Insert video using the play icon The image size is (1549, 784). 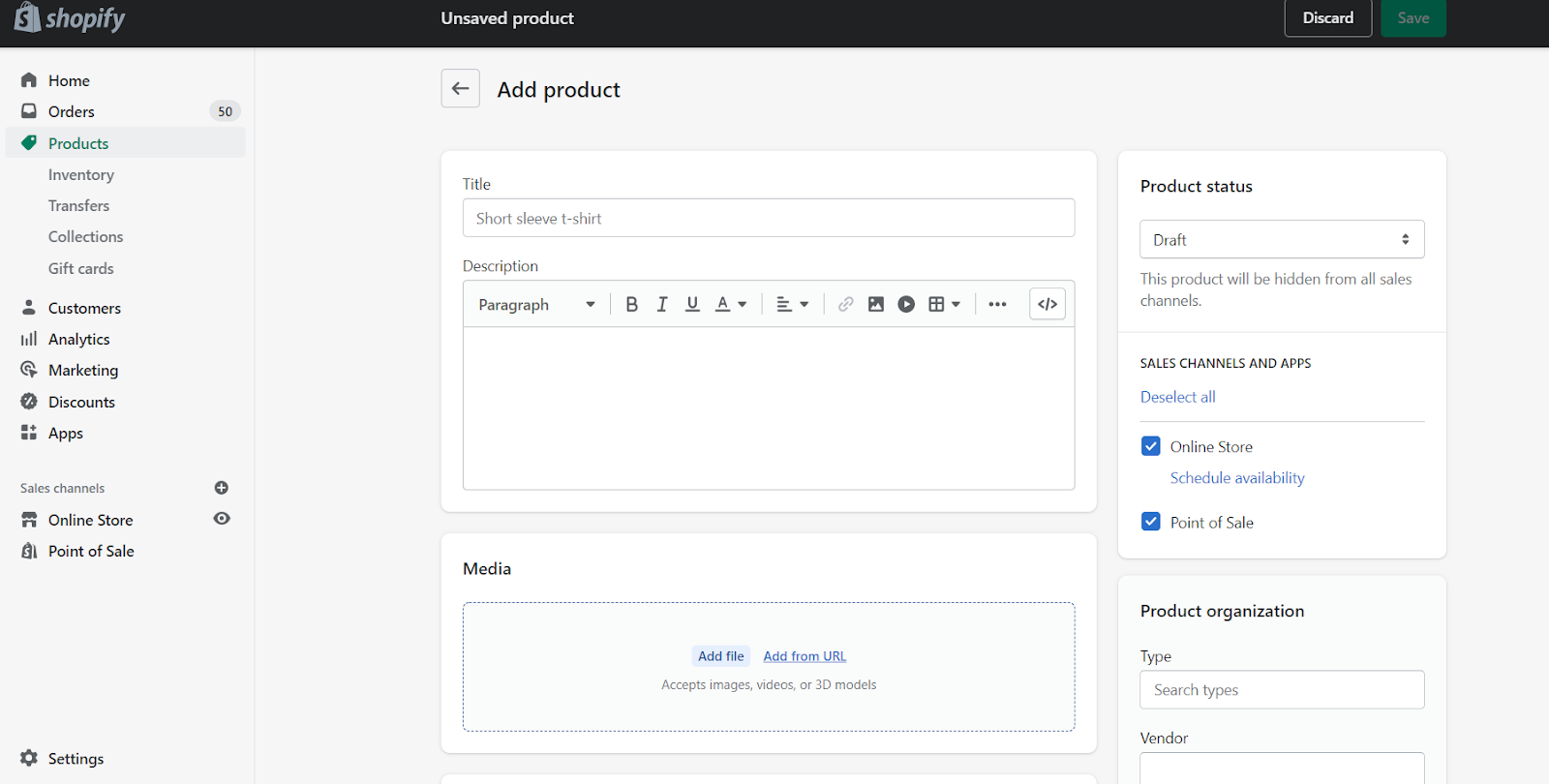906,304
